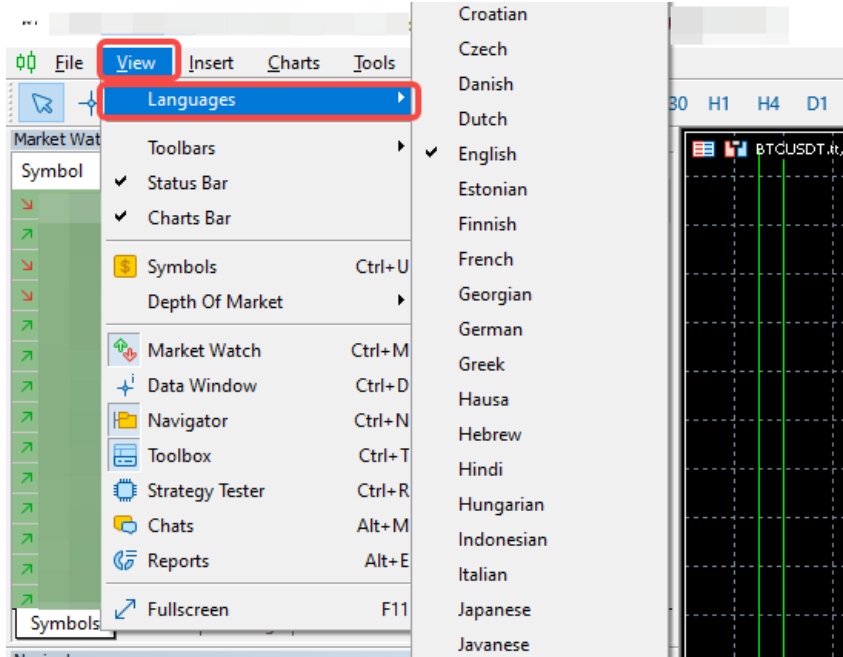Select the cursor arrow tool in toolbar
The width and height of the screenshot is (843, 657).
pos(42,103)
